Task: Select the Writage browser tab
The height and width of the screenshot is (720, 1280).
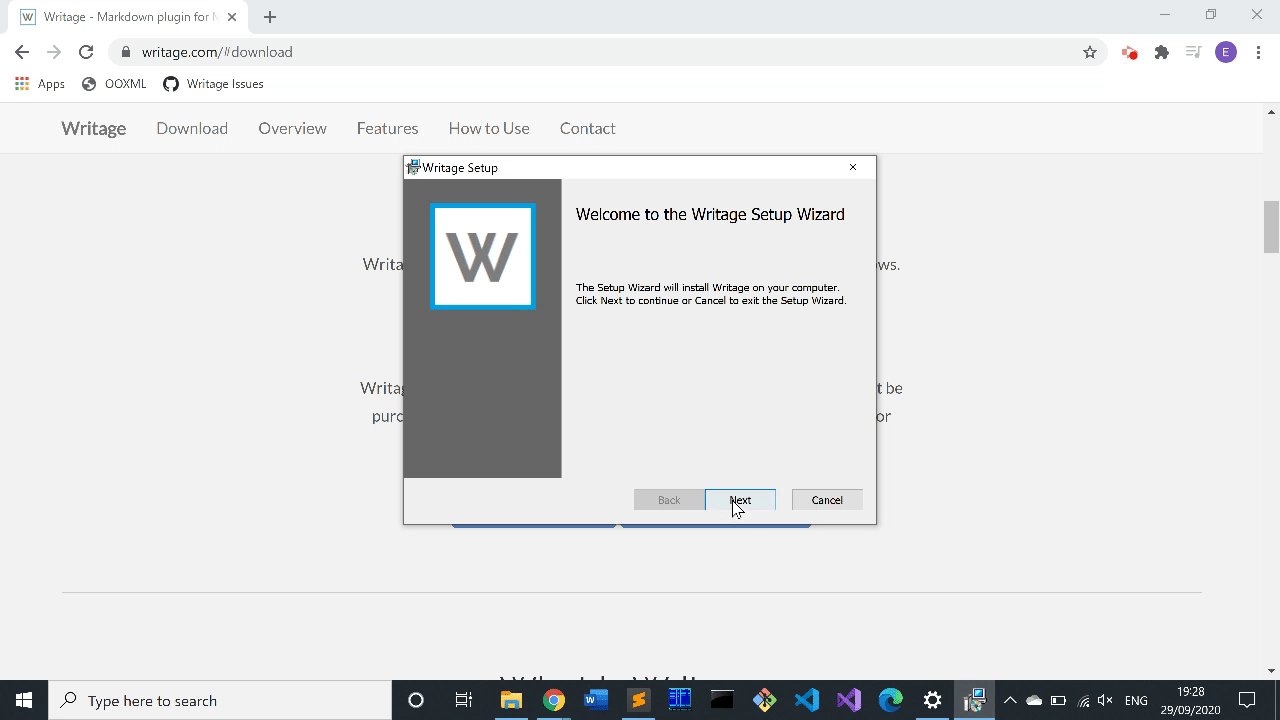Action: pos(125,17)
